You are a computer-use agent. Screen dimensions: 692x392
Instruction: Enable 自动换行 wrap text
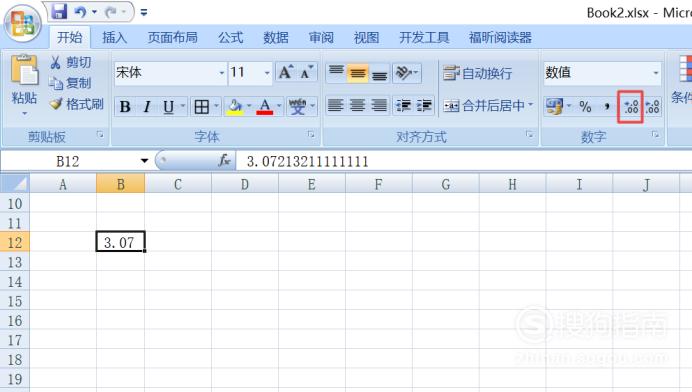click(x=478, y=73)
